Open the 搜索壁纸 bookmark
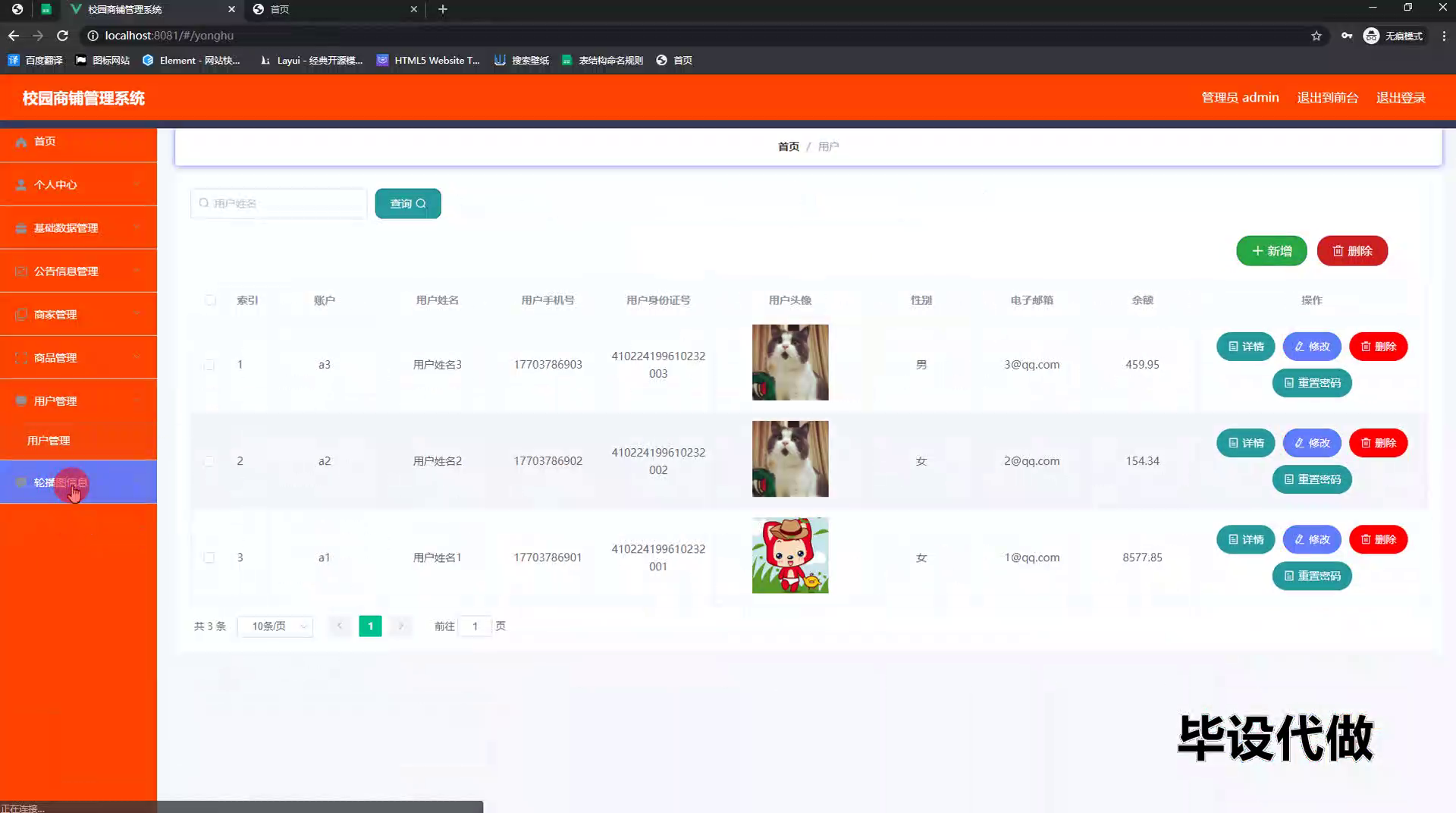The width and height of the screenshot is (1456, 813). pos(522,60)
